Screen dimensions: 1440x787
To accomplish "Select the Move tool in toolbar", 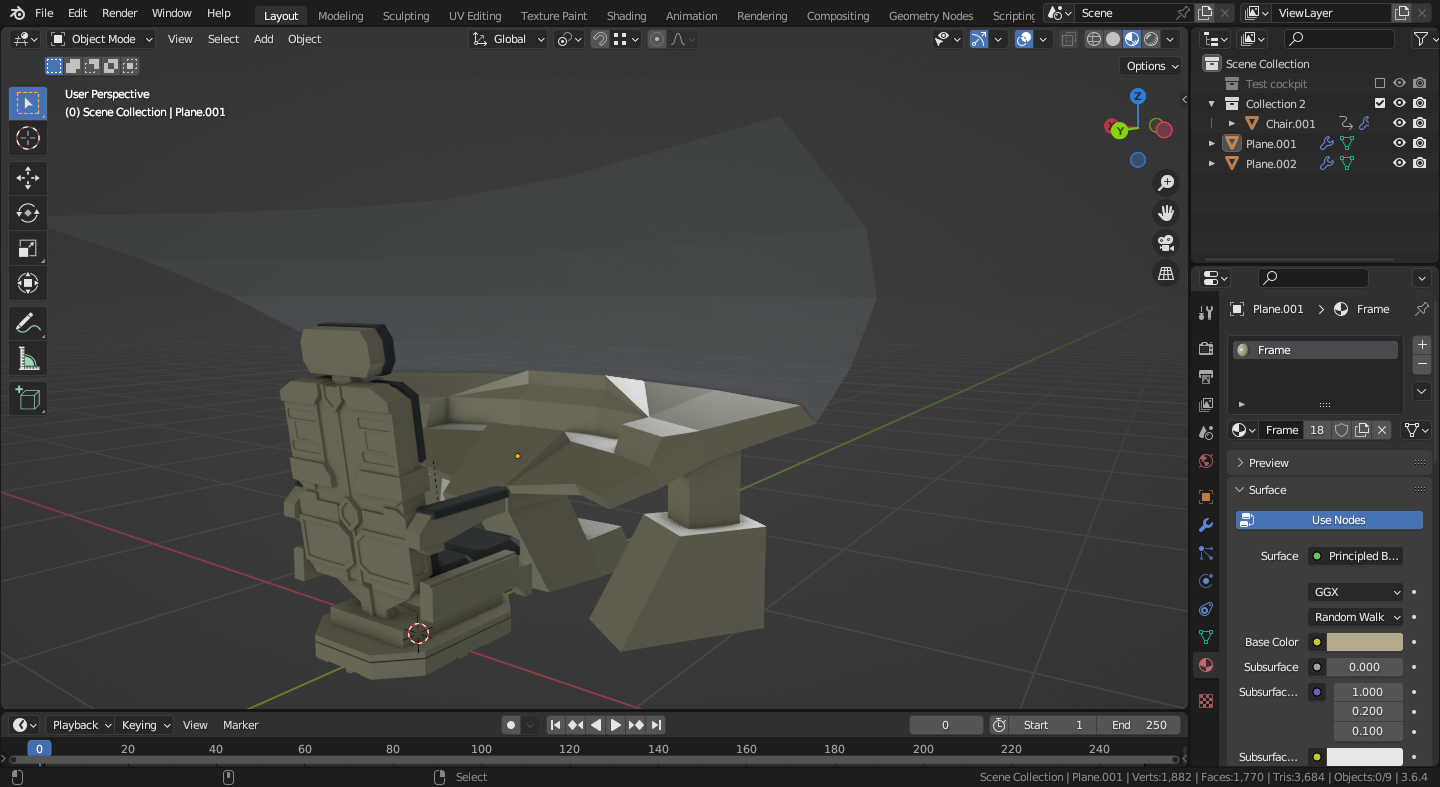I will coord(28,178).
